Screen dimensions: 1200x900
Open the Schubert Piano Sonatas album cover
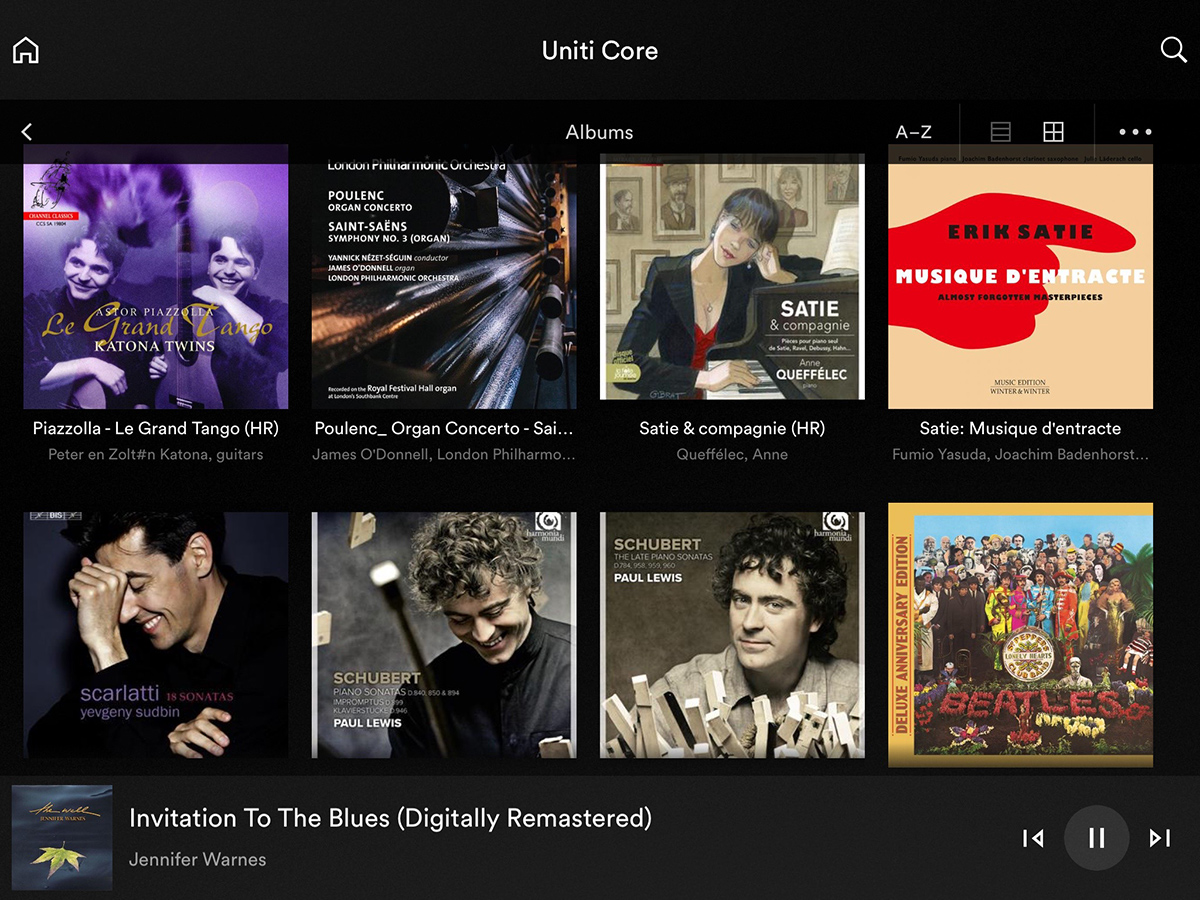coord(444,635)
